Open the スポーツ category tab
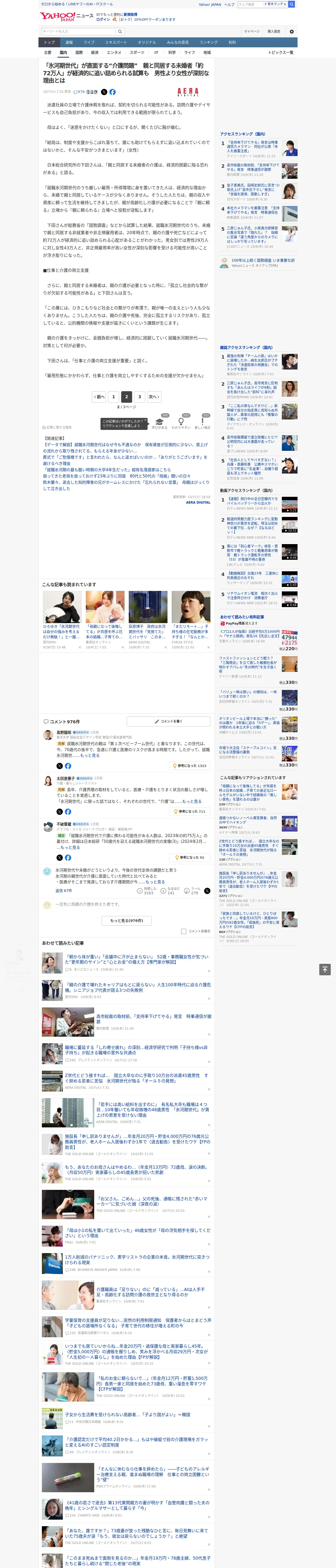Image resolution: width=336 pixels, height=1568 pixels. [137, 53]
